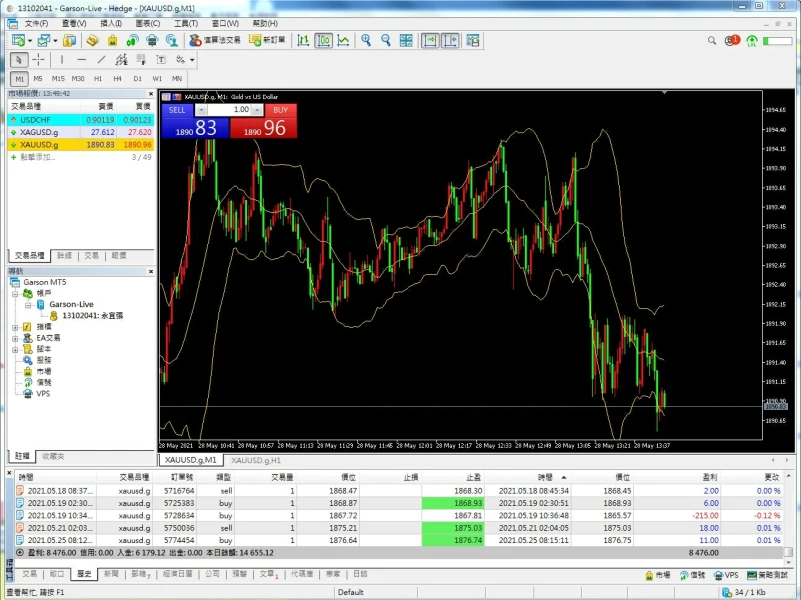Select the H4 timeframe button
The height and width of the screenshot is (600, 801).
pyautogui.click(x=117, y=78)
